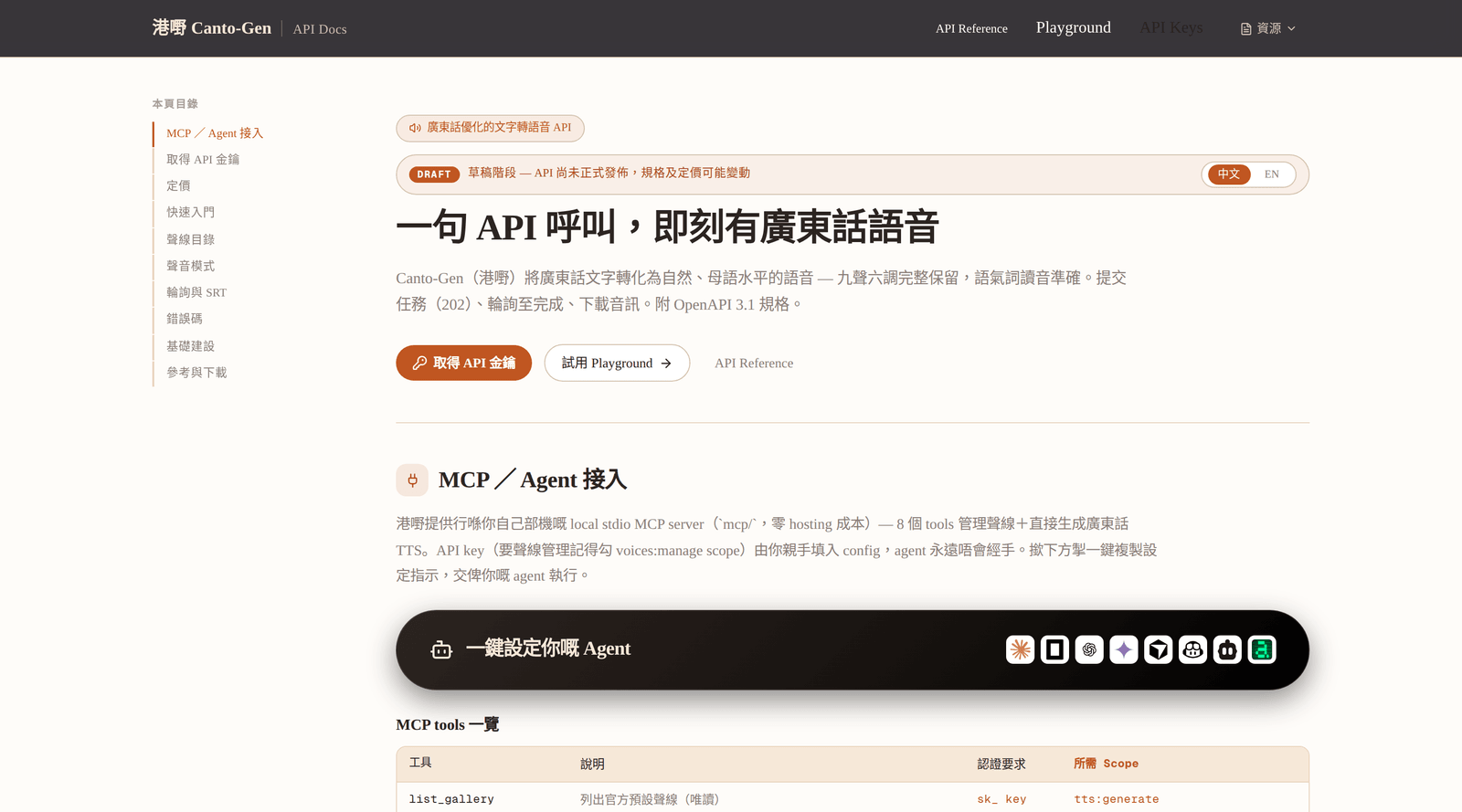Open Playground in top navigation

[1074, 27]
